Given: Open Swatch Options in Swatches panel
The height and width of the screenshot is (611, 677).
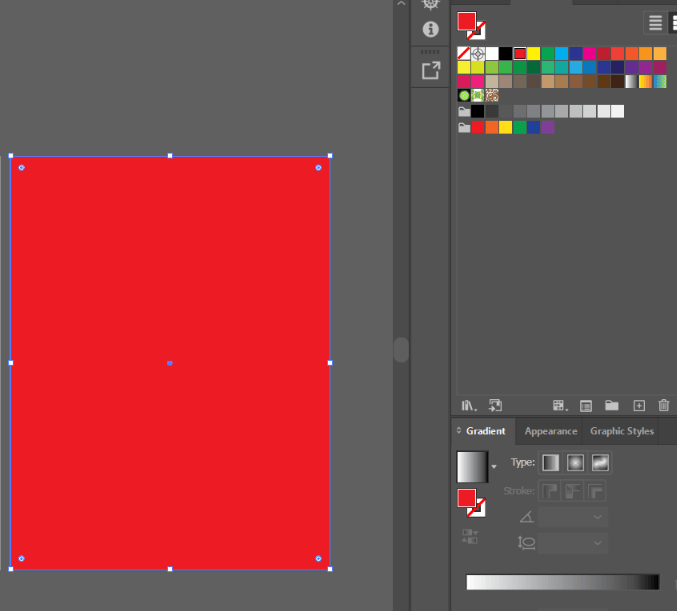Looking at the screenshot, I should (x=586, y=406).
